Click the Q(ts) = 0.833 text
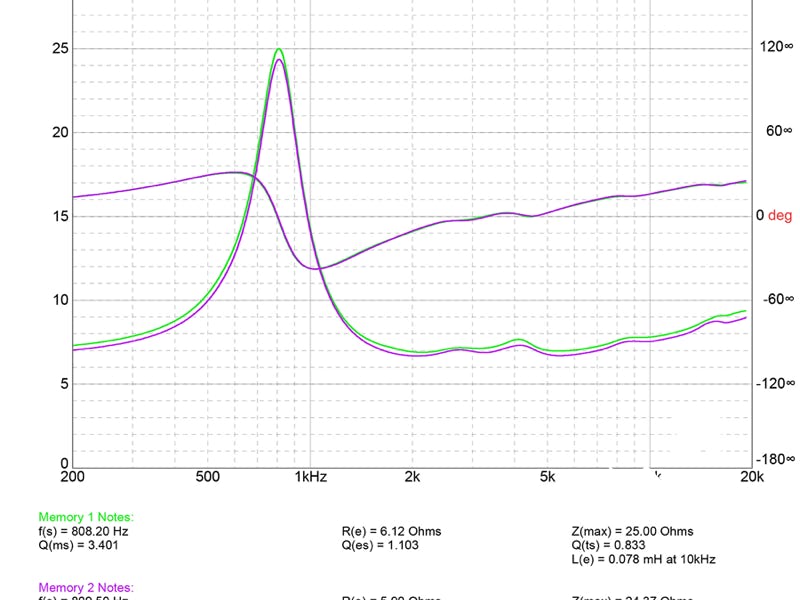Viewport: 800px width, 600px height. click(608, 545)
